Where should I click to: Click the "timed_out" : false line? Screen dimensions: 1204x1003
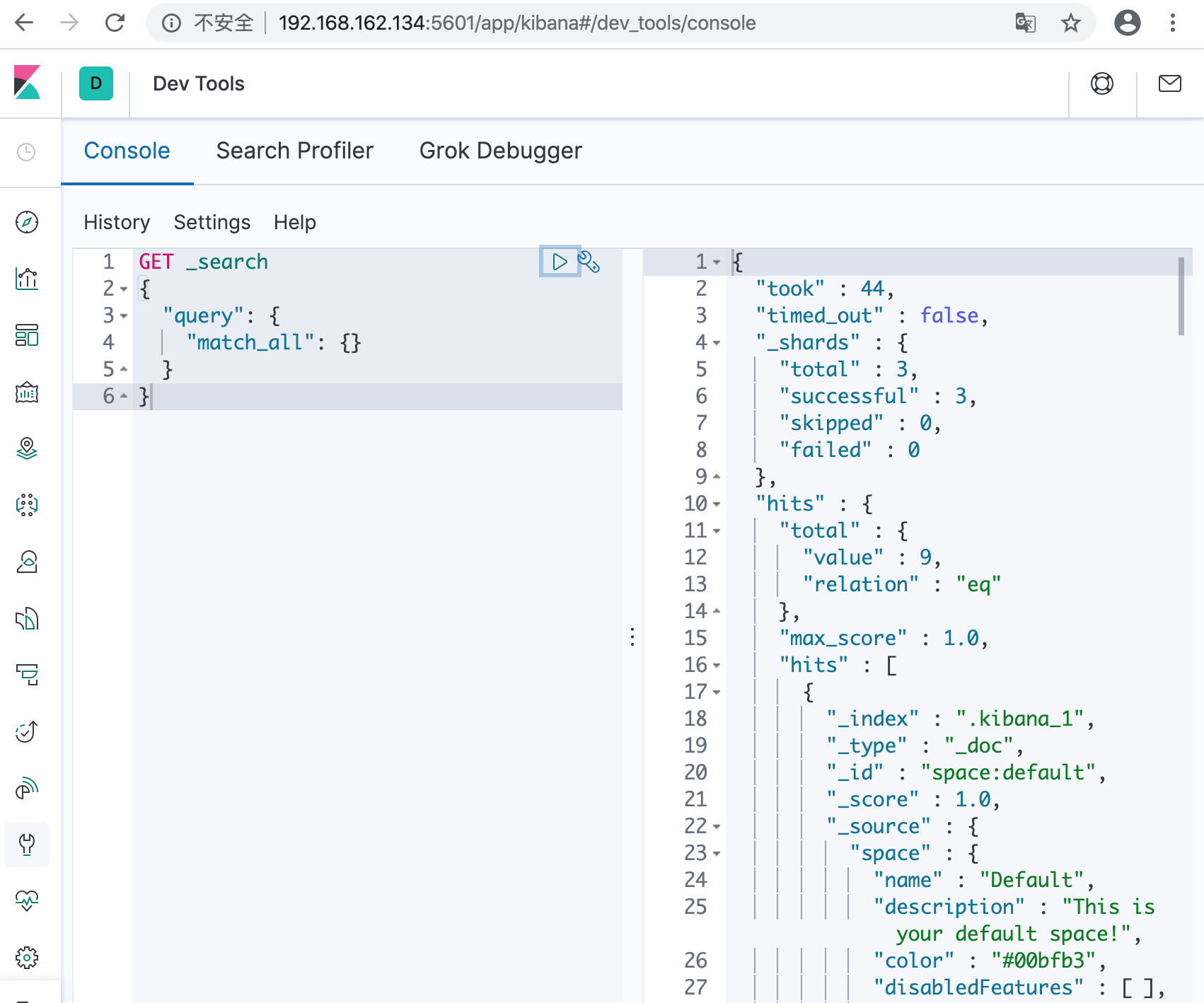tap(872, 315)
